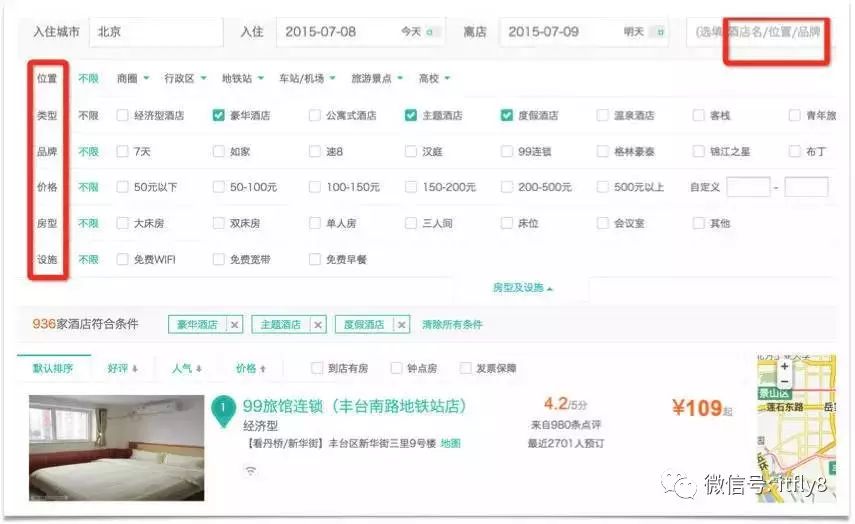Check the 锦江之星 brand checkbox
This screenshot has width=855, height=524.
(x=699, y=151)
